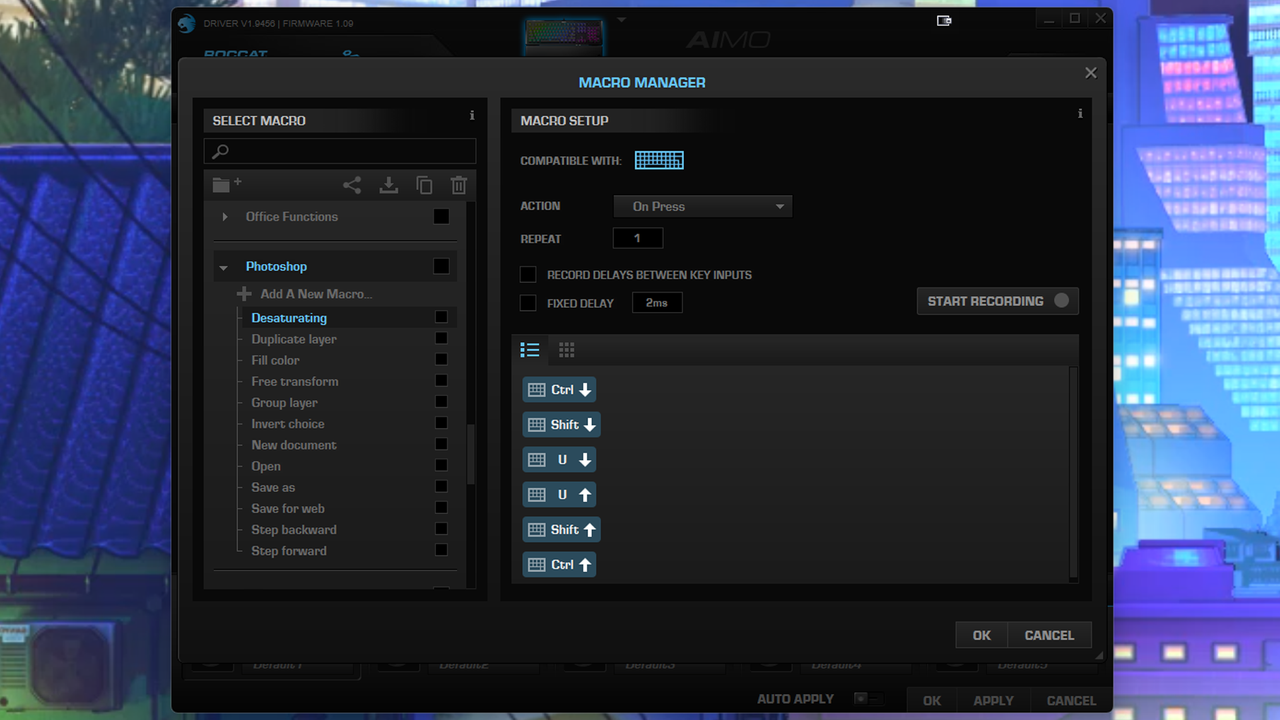Tick the Office Functions folder checkbox
This screenshot has height=720, width=1280.
[x=441, y=217]
